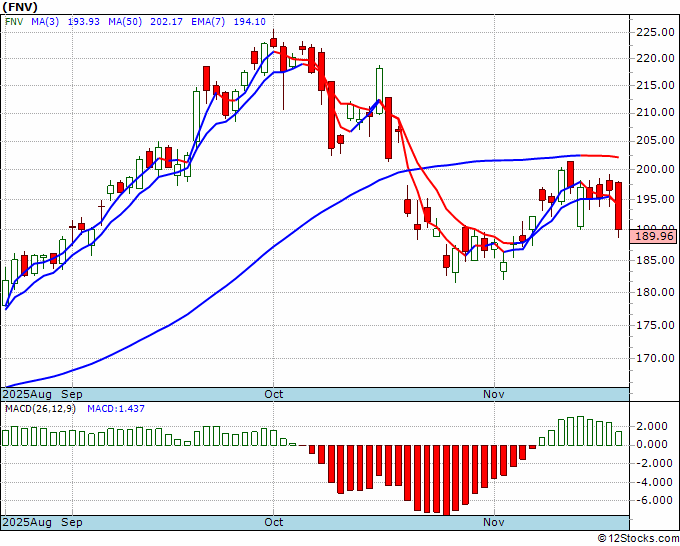The width and height of the screenshot is (680, 546).
Task: Click the FNV legend label
Action: pos(14,22)
